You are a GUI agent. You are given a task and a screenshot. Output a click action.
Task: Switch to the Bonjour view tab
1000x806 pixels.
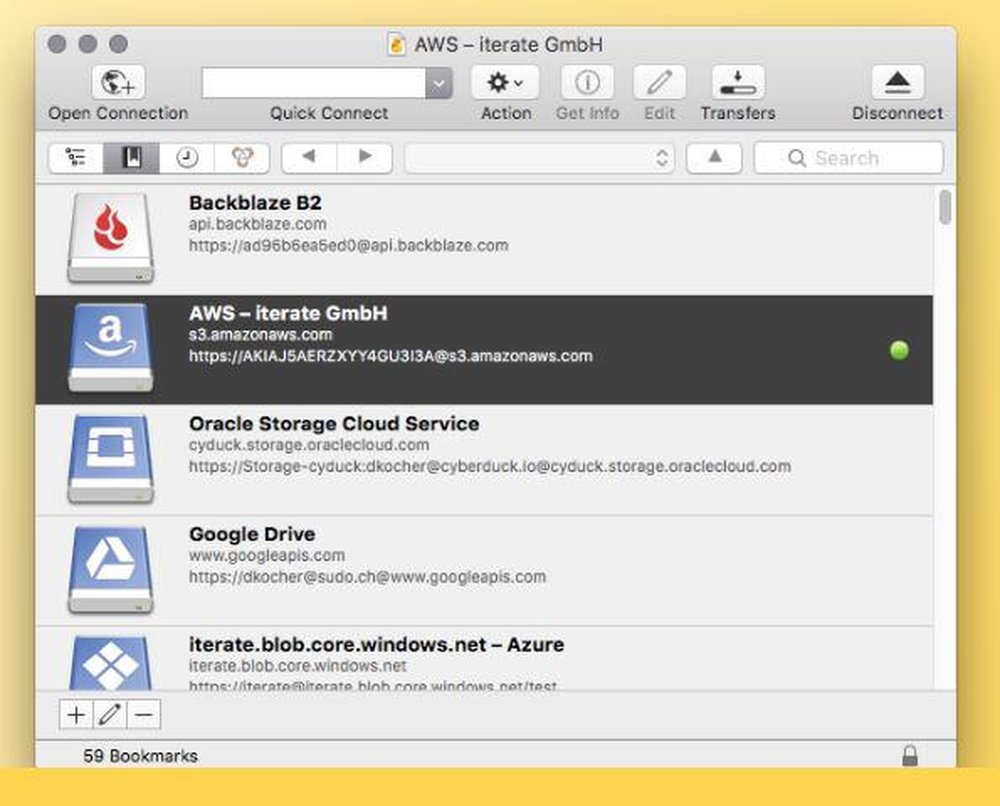tap(242, 158)
